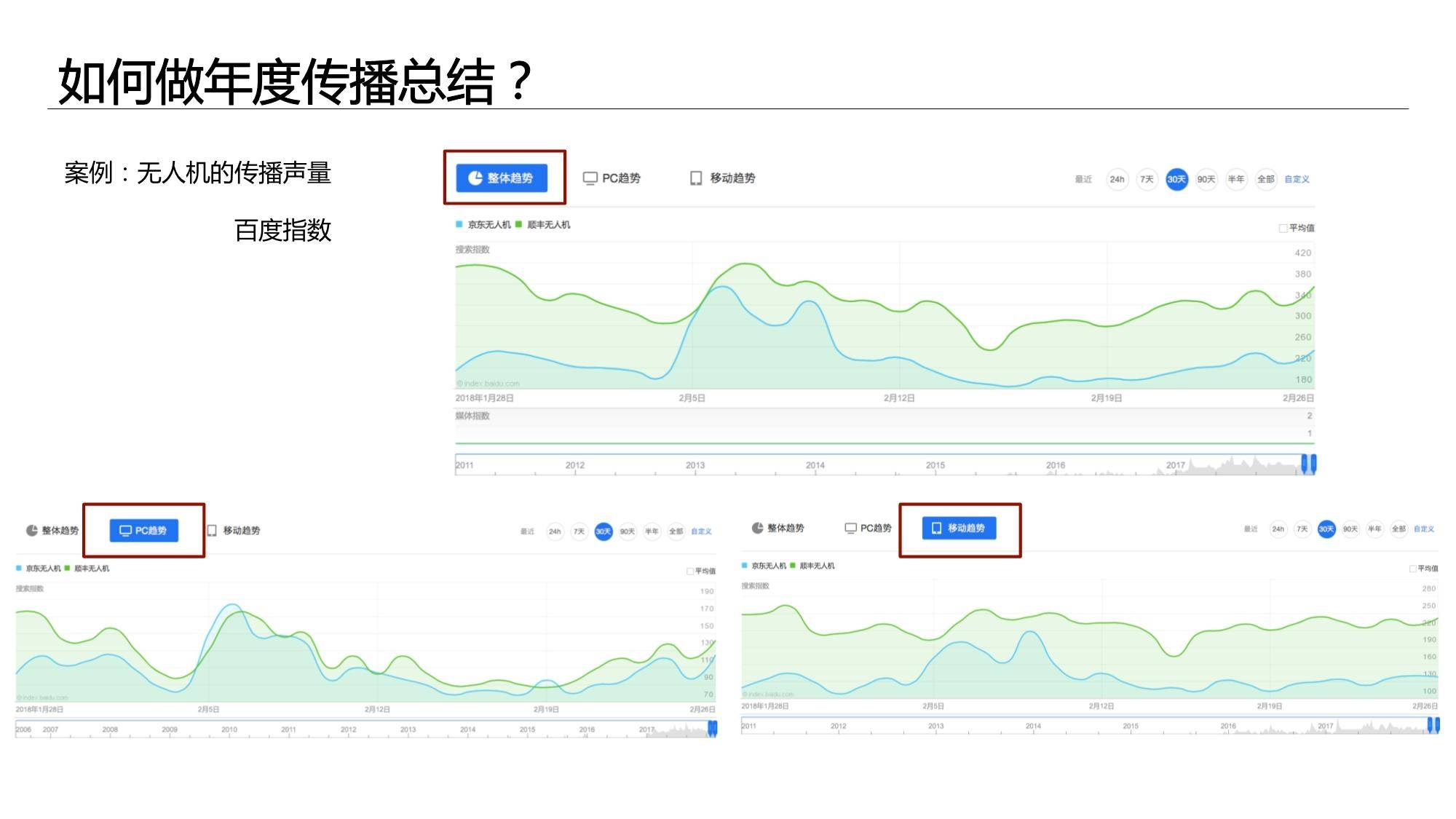Image resolution: width=1456 pixels, height=819 pixels.
Task: Choose 24h range in top chart
Action: 1117,179
